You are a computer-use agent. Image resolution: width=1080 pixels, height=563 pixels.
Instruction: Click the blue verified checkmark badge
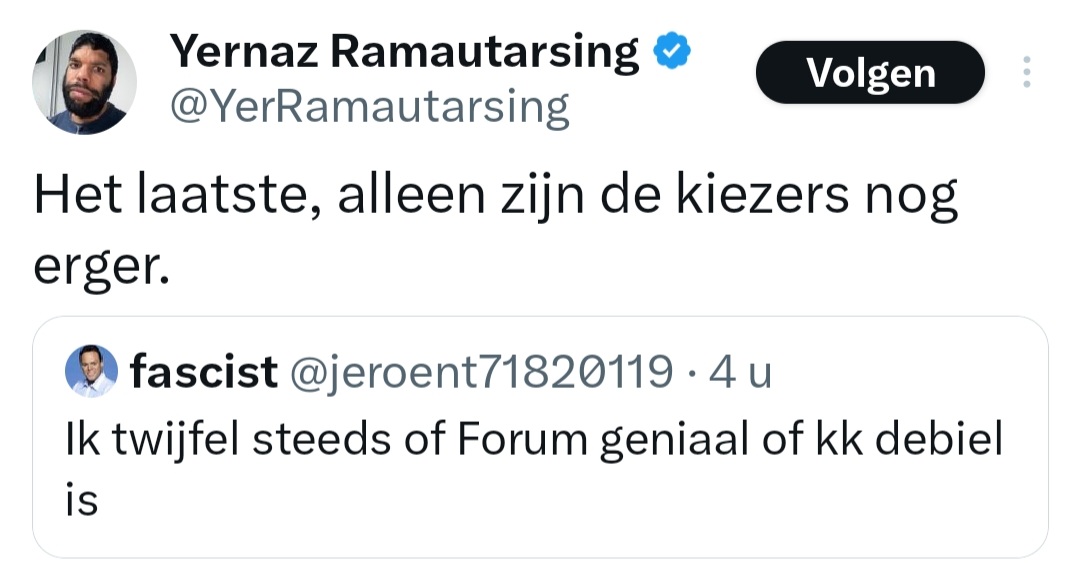pyautogui.click(x=671, y=49)
